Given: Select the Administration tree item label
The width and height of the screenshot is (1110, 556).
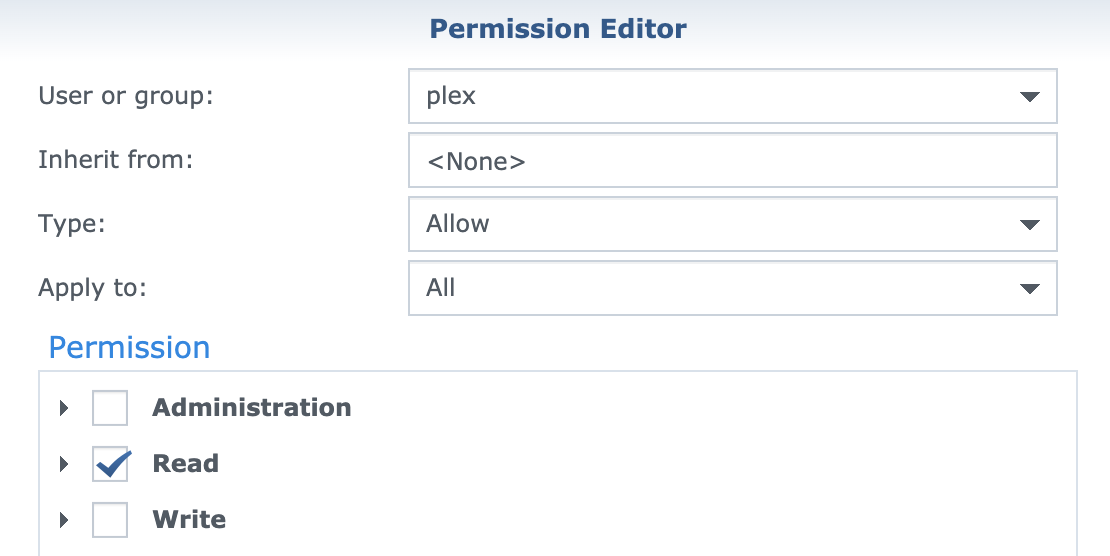Looking at the screenshot, I should point(251,408).
